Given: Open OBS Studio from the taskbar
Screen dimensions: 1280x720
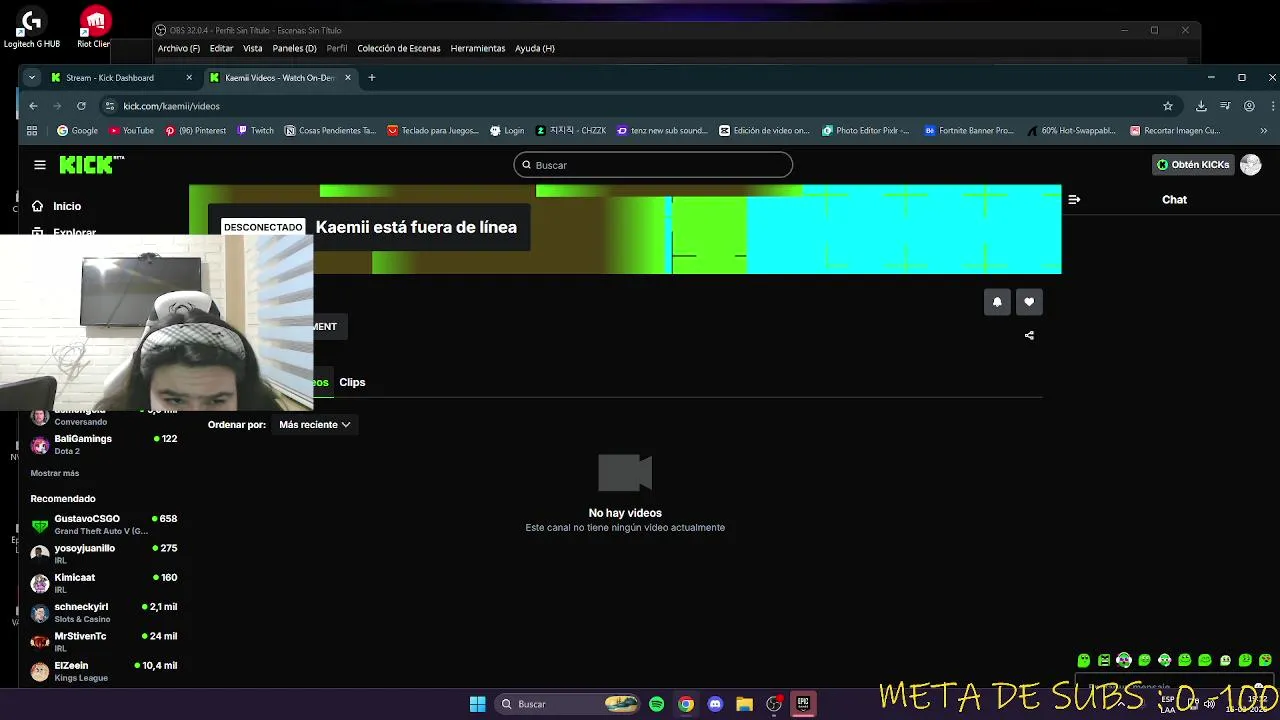Looking at the screenshot, I should 773,704.
